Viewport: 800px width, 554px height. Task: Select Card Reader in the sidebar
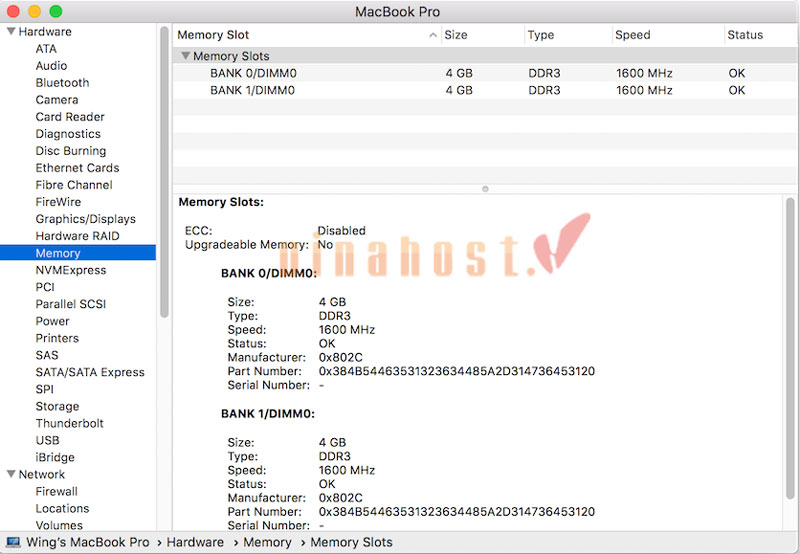click(70, 117)
